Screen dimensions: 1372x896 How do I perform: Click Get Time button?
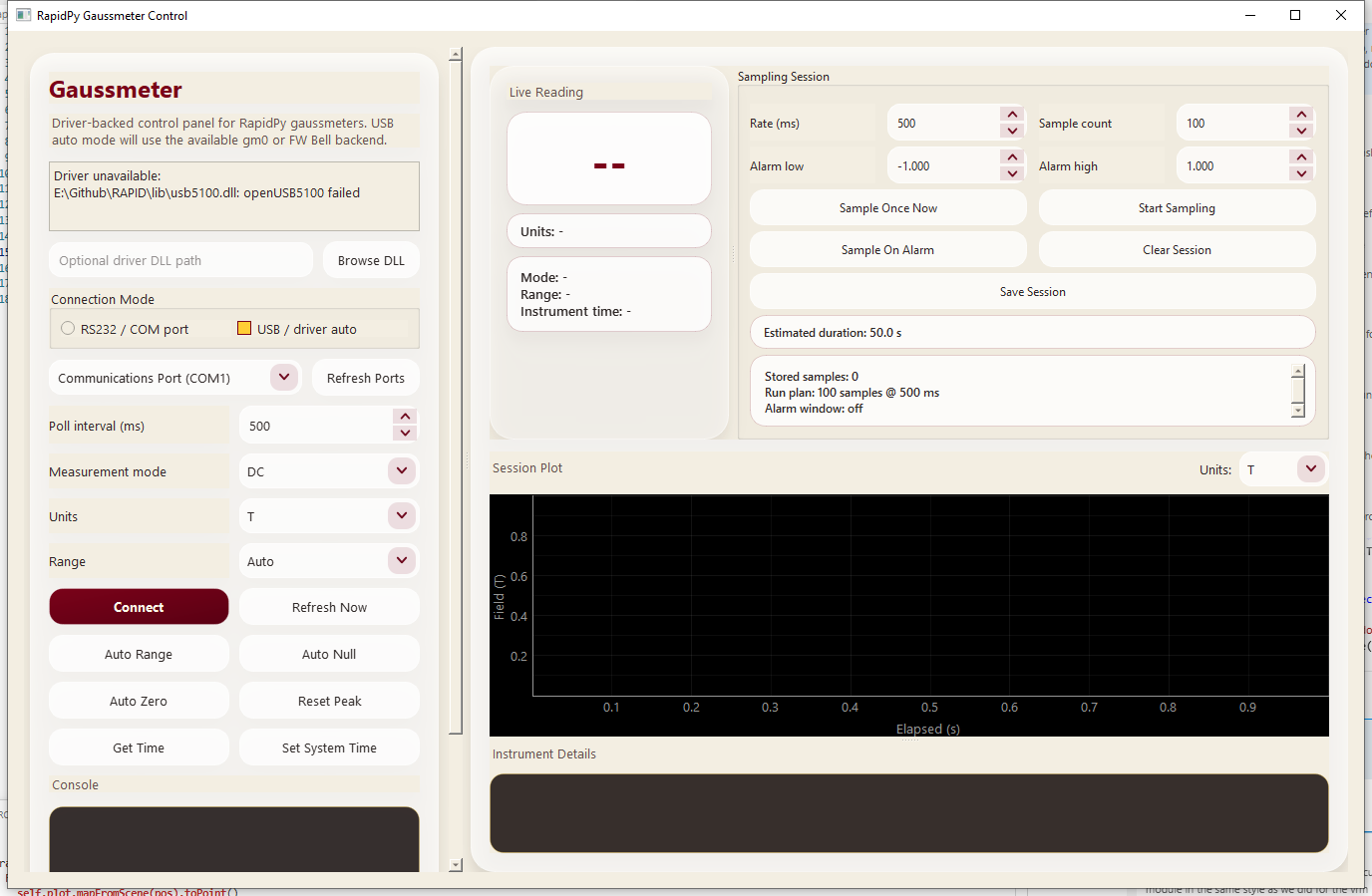tap(139, 747)
